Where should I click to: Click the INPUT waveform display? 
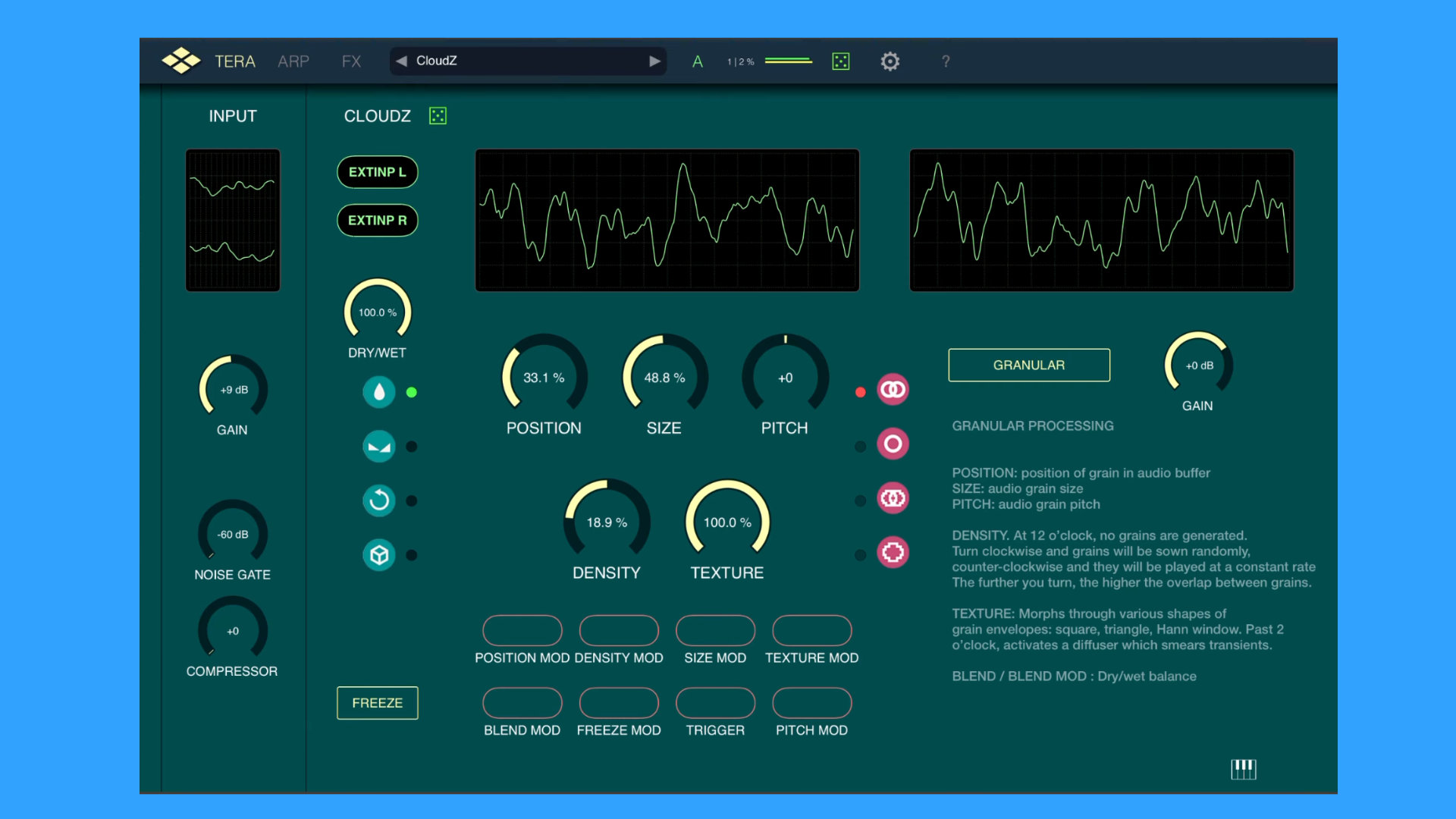pyautogui.click(x=233, y=220)
